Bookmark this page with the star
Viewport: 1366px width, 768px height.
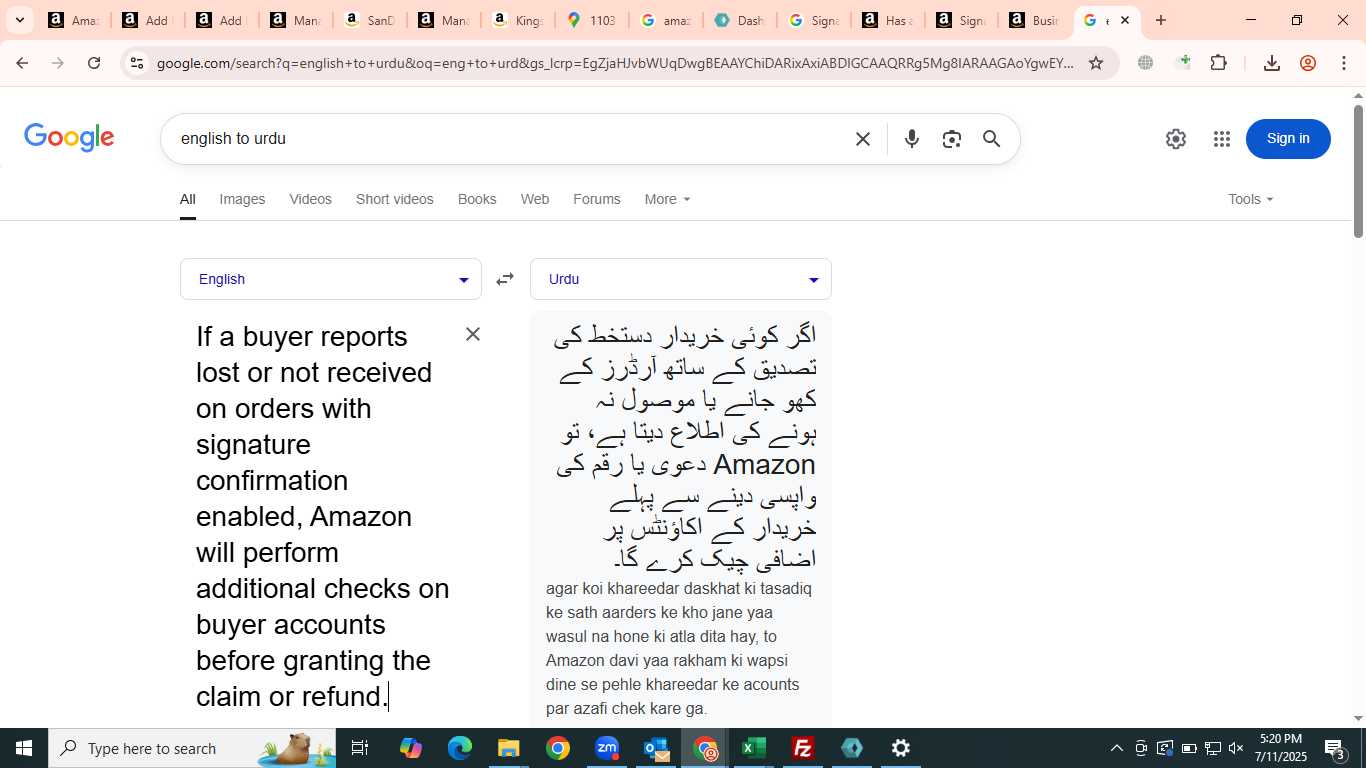pyautogui.click(x=1096, y=63)
